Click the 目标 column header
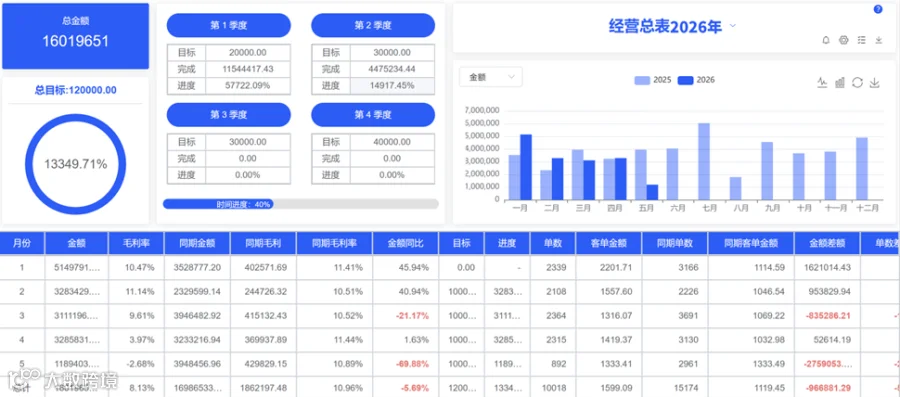The image size is (900, 397). tap(461, 243)
